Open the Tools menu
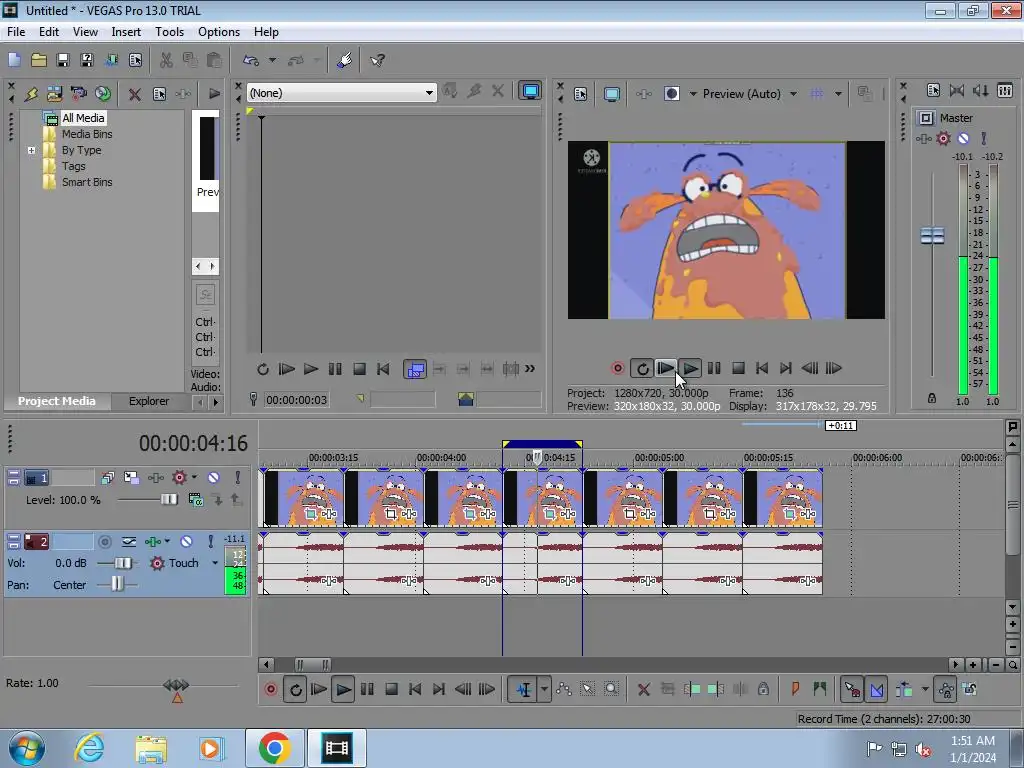Image resolution: width=1024 pixels, height=768 pixels. point(169,31)
